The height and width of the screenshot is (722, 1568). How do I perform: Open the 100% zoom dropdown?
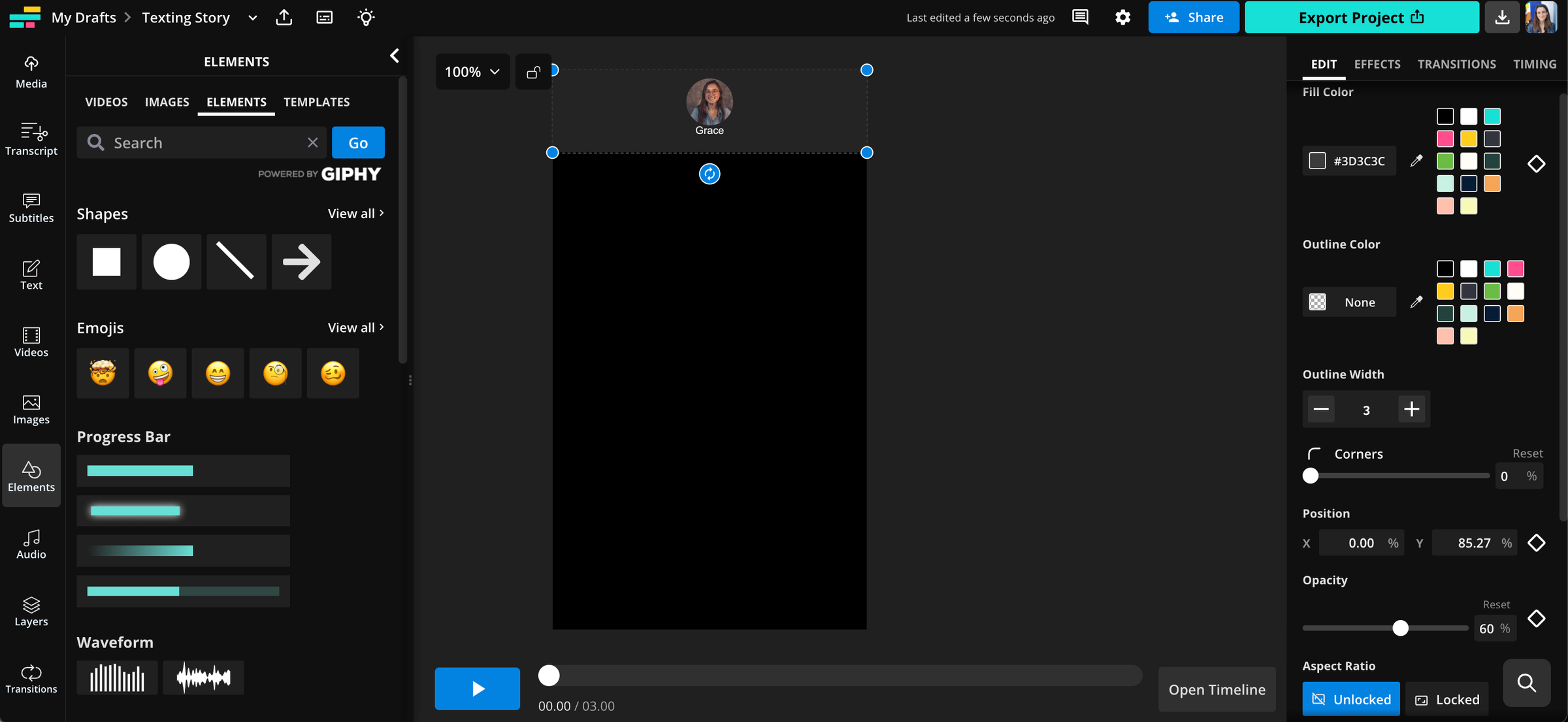472,72
